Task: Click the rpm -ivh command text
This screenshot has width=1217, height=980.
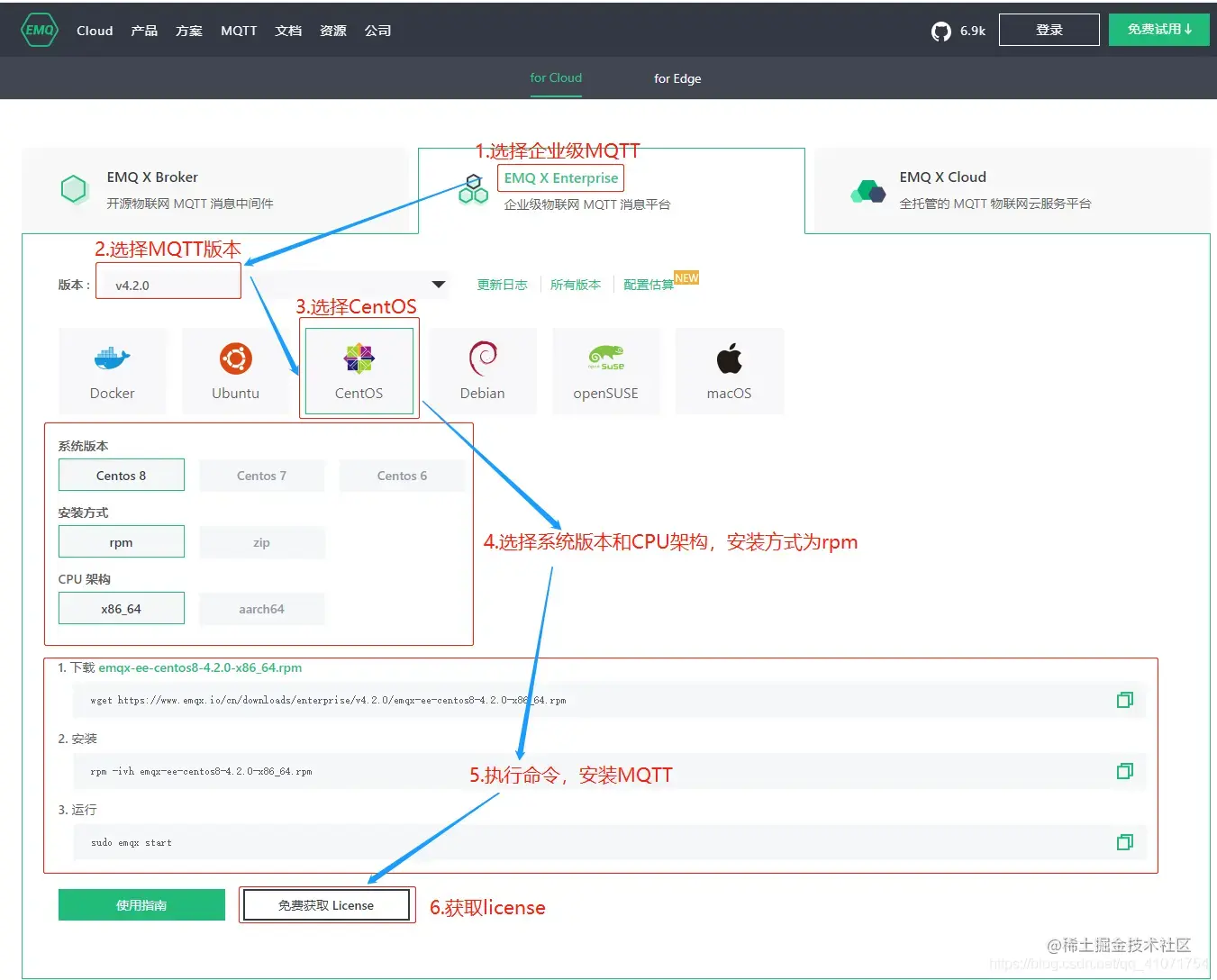Action: (201, 771)
